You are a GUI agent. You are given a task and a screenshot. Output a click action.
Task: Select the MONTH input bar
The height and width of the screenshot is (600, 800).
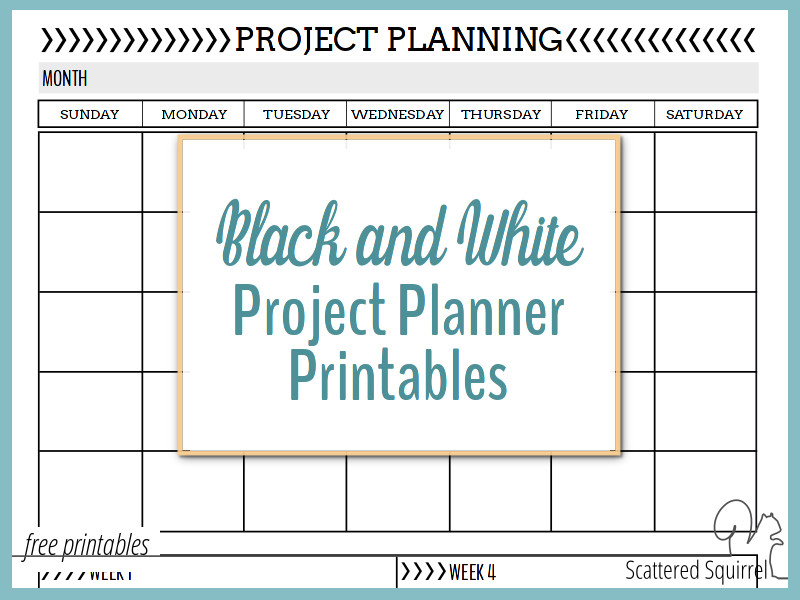[x=398, y=78]
